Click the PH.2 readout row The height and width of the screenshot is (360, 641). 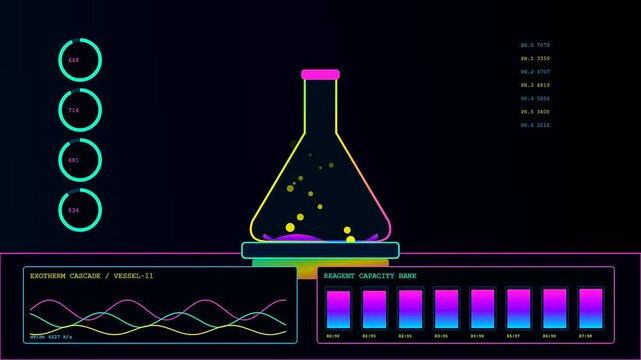535,72
